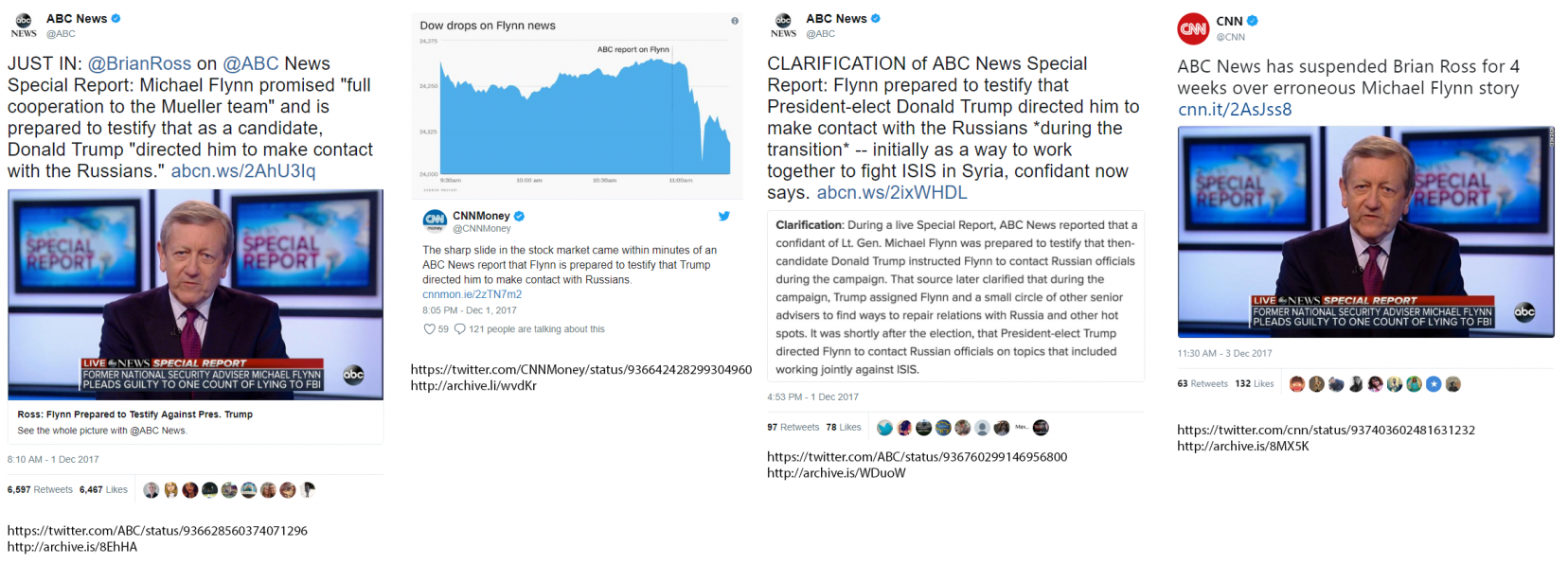Click ABC News avatar in first tweet

24,26
